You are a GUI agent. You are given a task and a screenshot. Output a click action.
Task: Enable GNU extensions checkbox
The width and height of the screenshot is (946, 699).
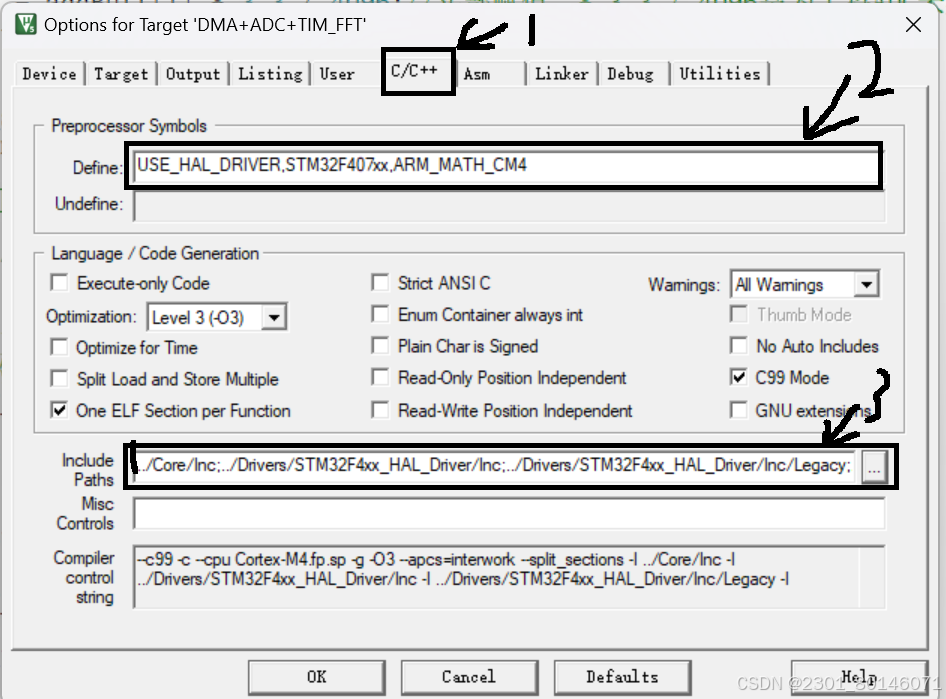(738, 410)
